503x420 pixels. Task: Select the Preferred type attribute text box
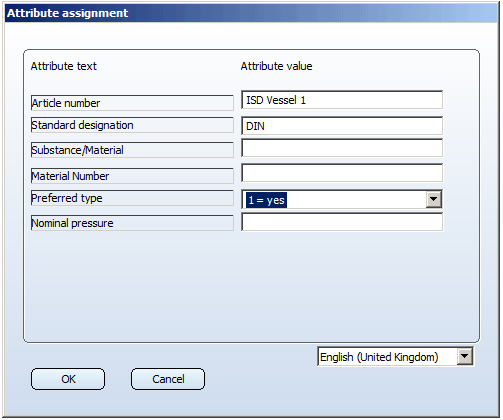tap(132, 198)
